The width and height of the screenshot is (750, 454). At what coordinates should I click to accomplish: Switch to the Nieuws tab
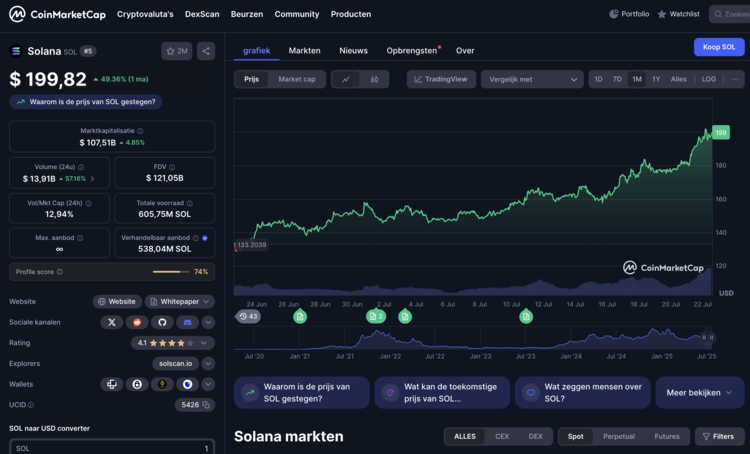coord(353,51)
